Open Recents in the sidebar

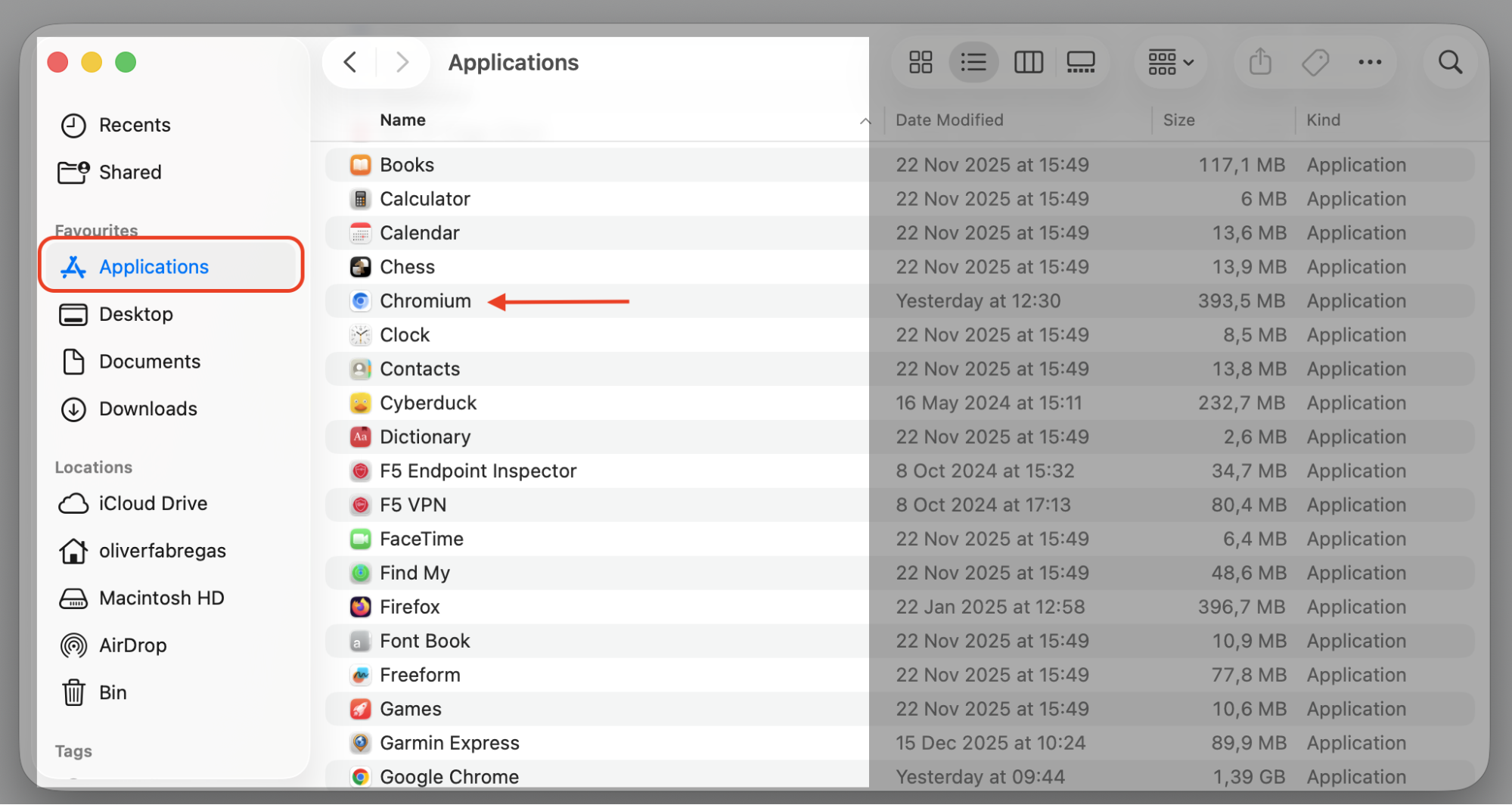coord(171,125)
